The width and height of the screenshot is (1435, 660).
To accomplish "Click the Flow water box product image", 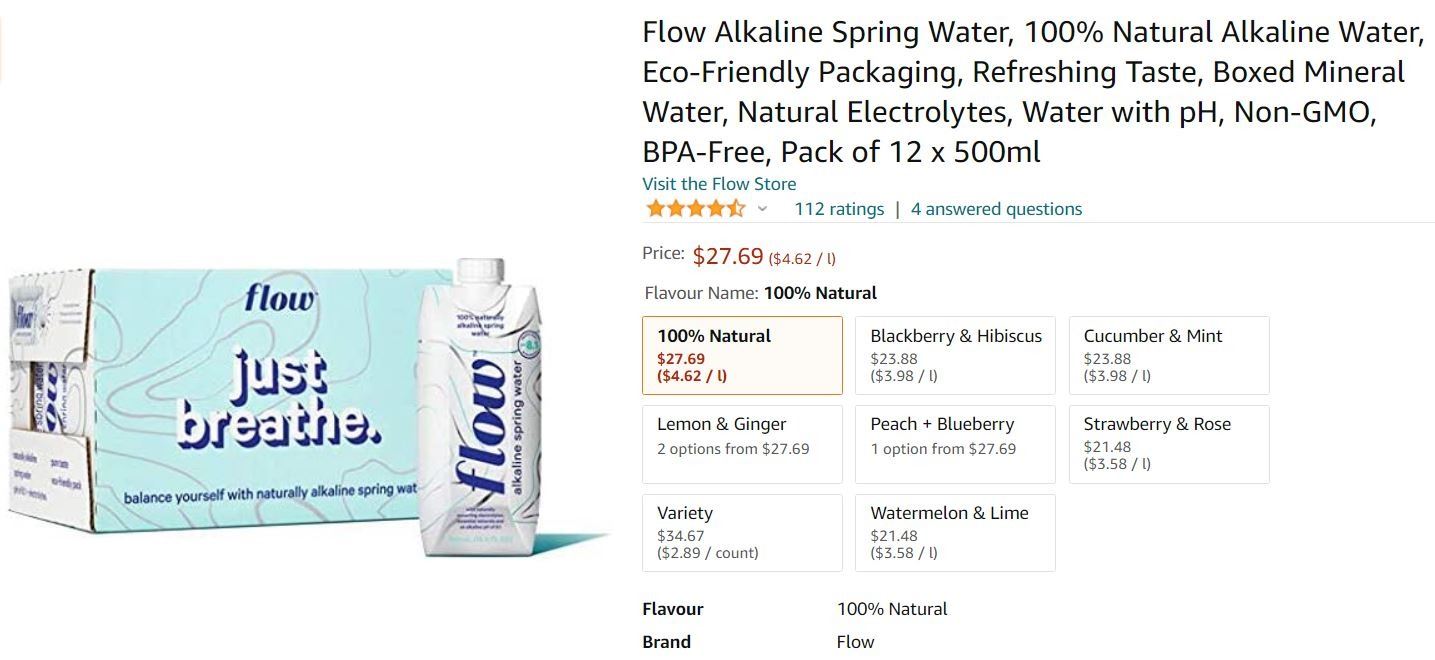I will point(230,400).
